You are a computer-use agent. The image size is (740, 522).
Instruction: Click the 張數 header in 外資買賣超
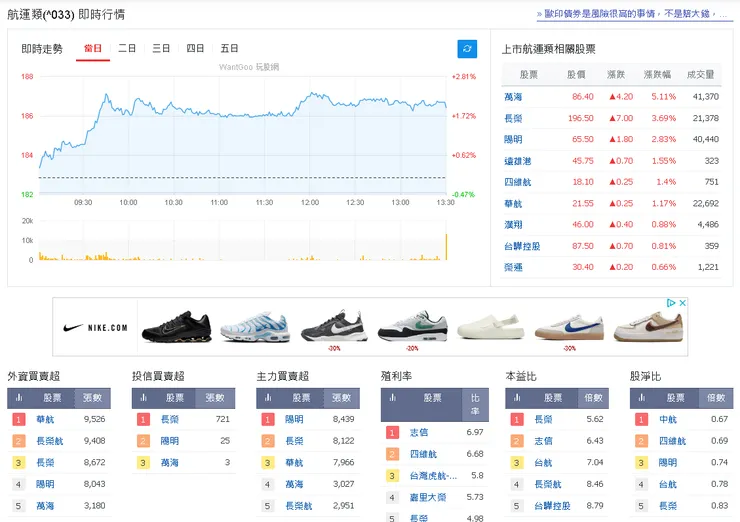92,398
